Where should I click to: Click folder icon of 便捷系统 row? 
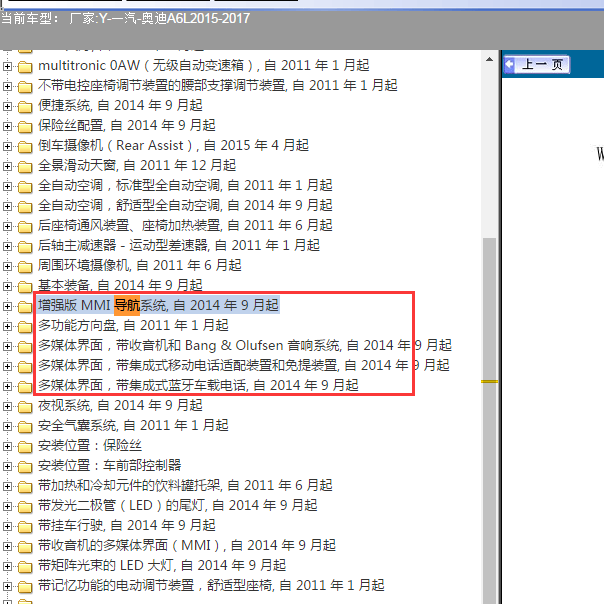(25, 106)
